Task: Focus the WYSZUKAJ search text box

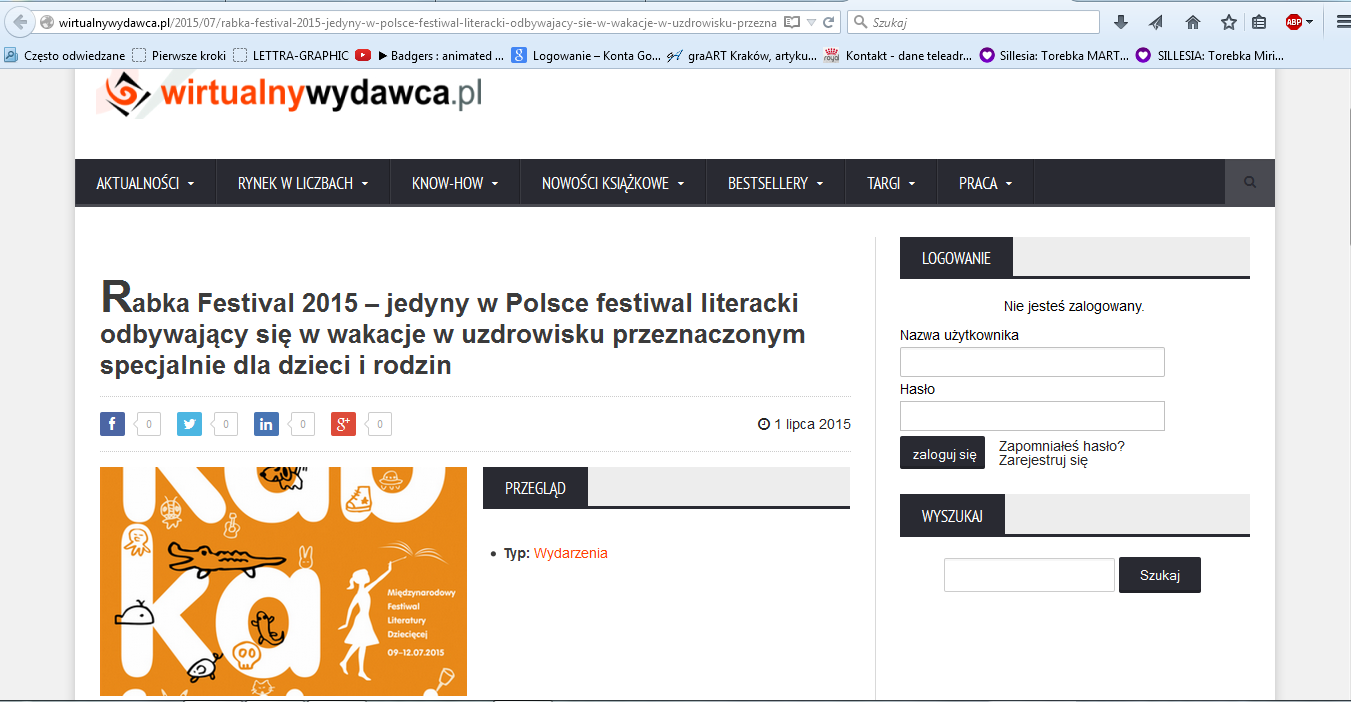Action: [x=1029, y=575]
